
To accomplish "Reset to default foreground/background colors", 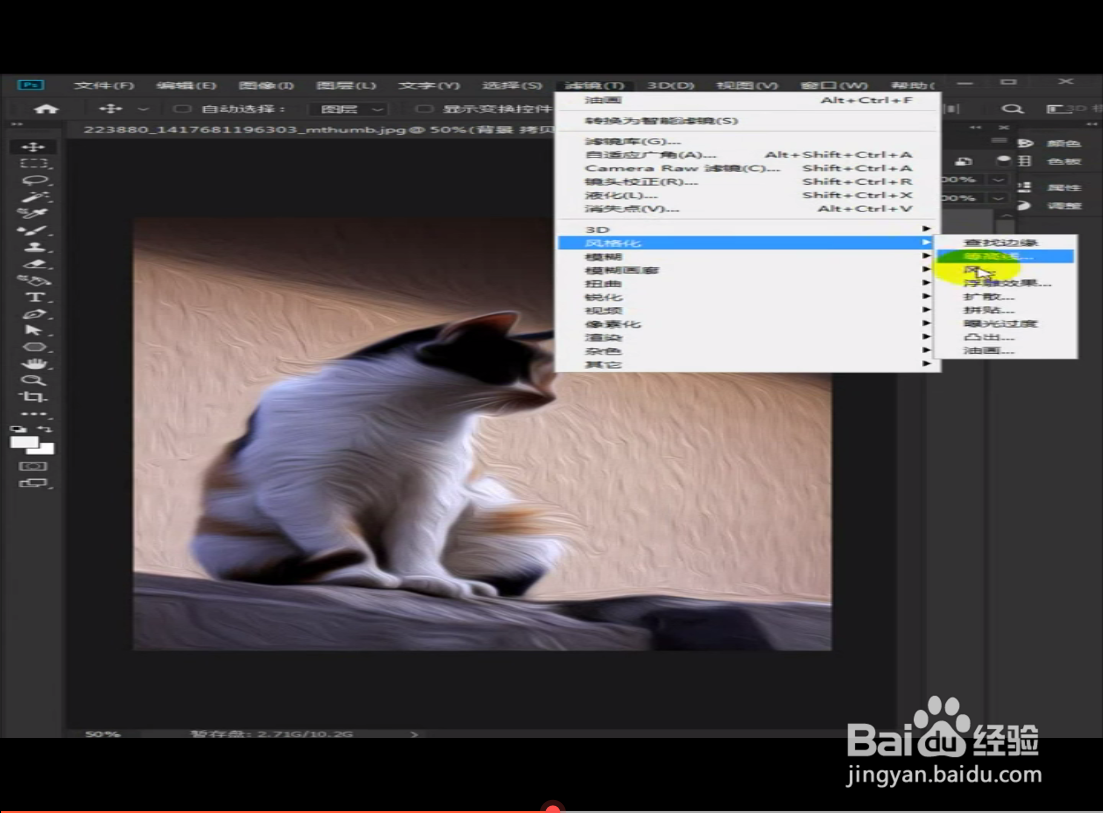I will [x=18, y=428].
